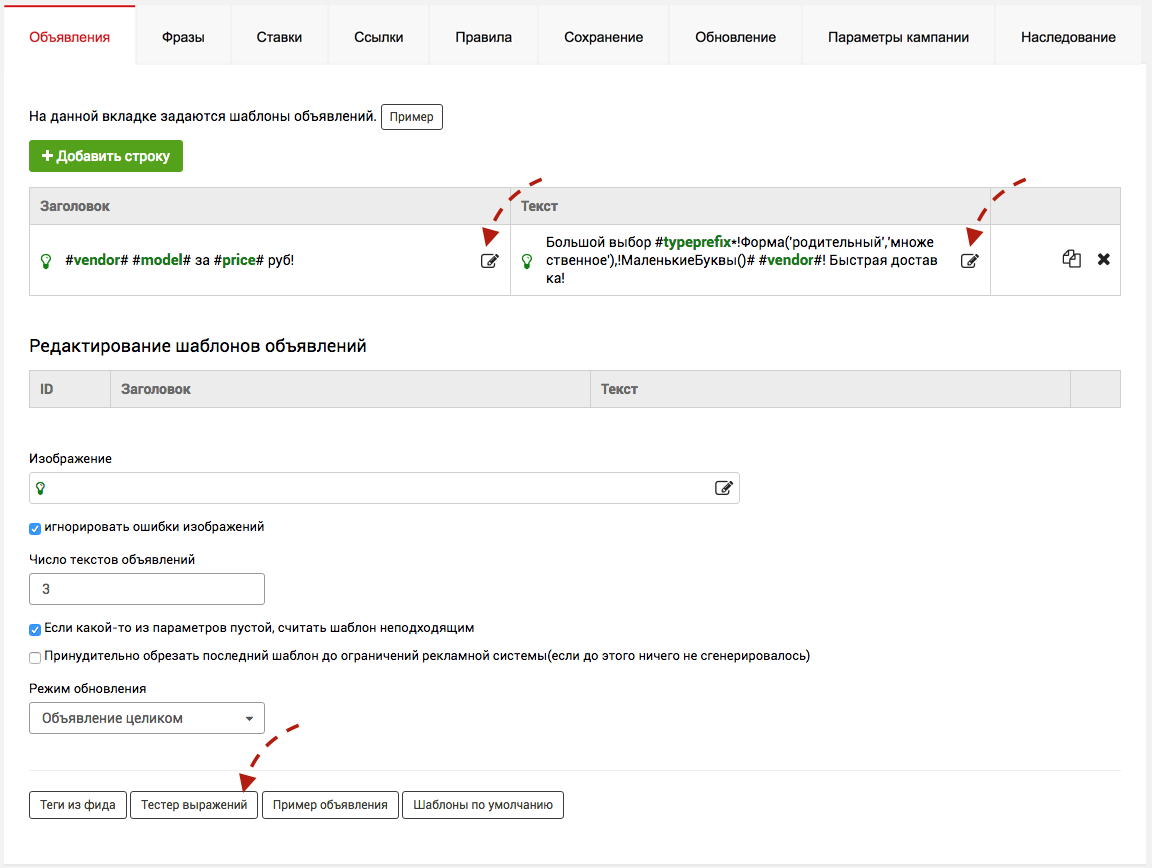This screenshot has height=868, width=1152.
Task: Click the Пример button
Action: coord(411,117)
